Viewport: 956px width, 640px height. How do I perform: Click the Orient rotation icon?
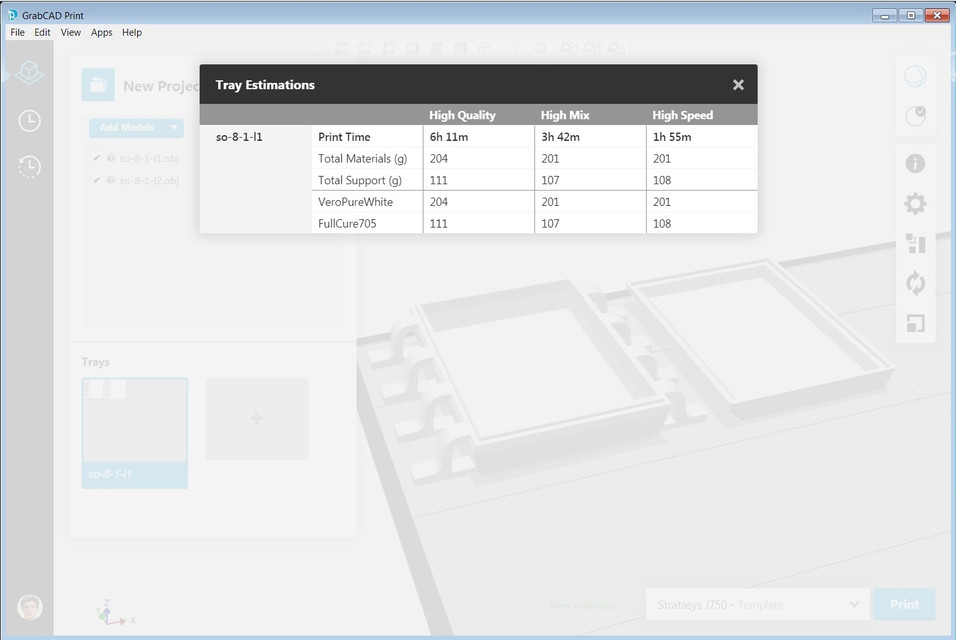point(914,283)
